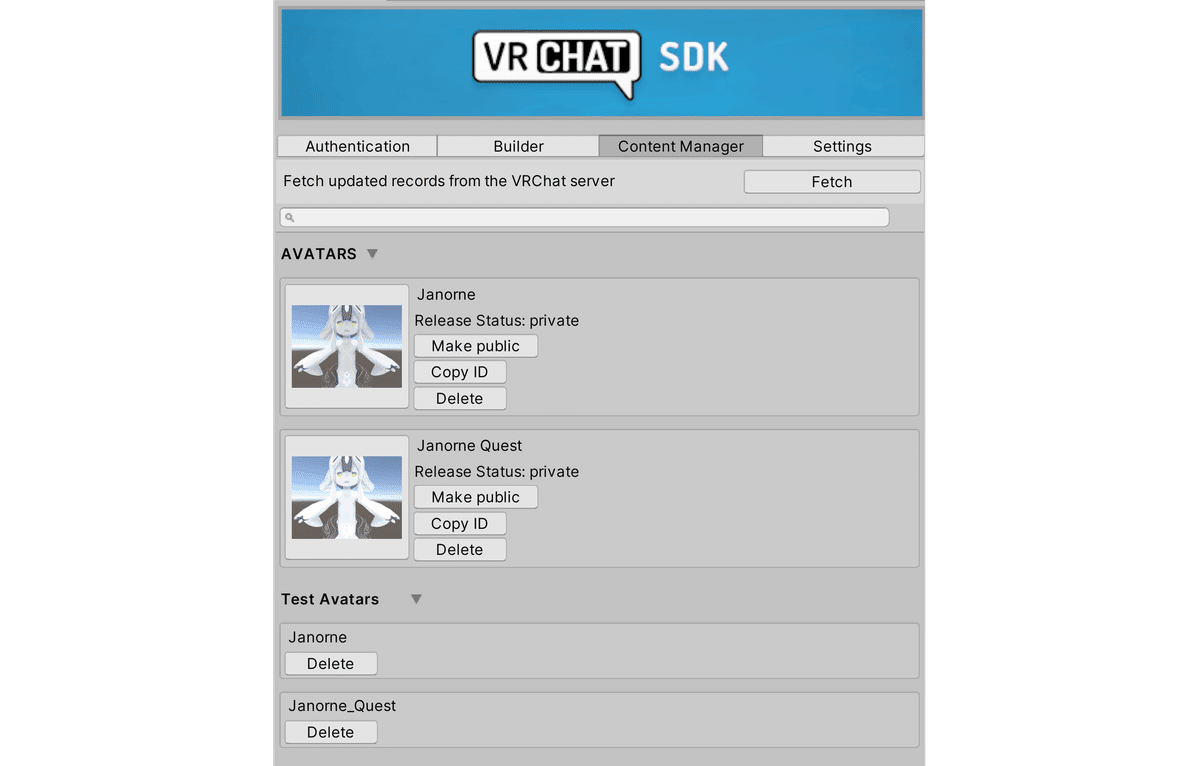Click the Janorne Quest avatar thumbnail

coord(347,497)
